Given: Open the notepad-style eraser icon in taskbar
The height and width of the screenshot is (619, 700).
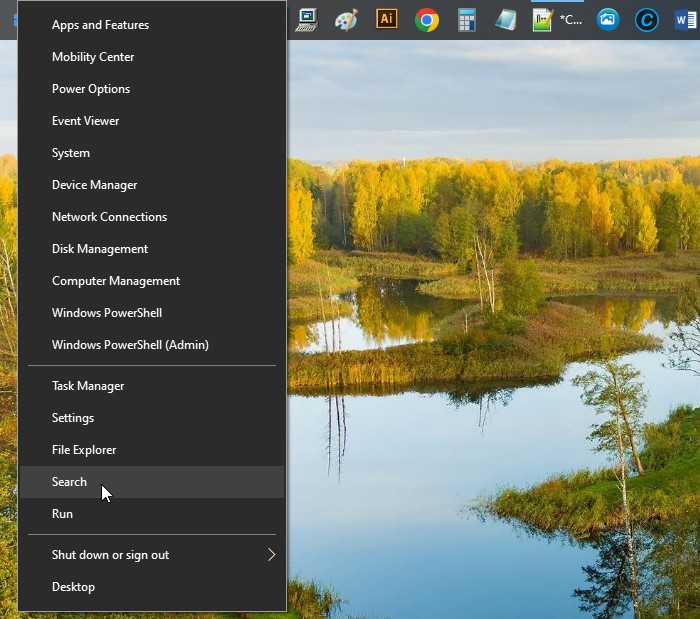Looking at the screenshot, I should pos(506,20).
